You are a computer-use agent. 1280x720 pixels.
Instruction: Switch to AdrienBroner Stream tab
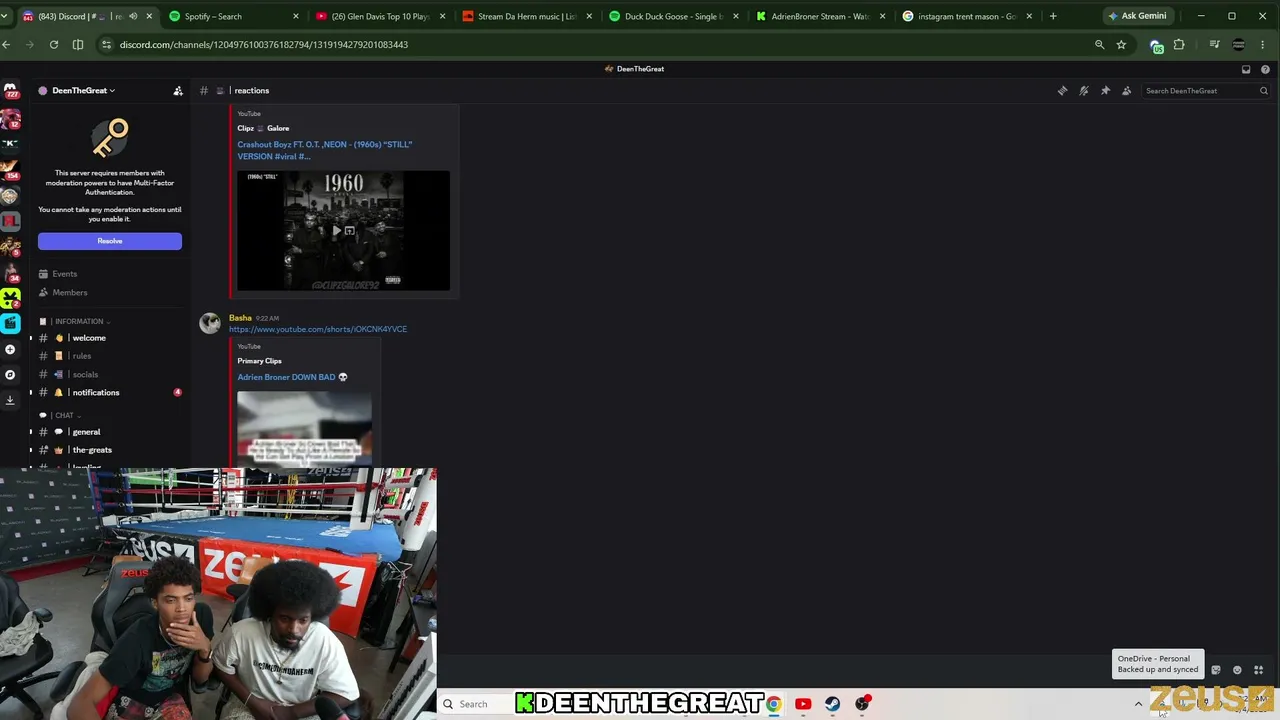[x=820, y=16]
